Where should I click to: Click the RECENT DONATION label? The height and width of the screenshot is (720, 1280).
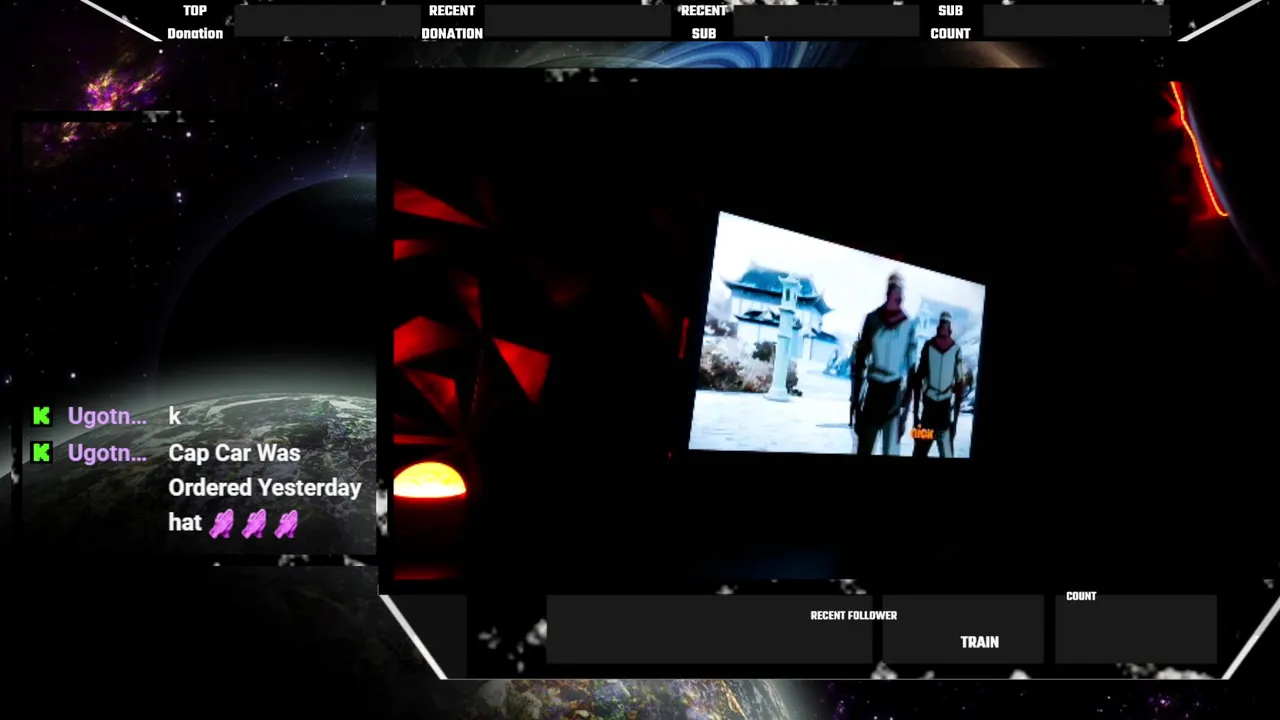coord(452,22)
